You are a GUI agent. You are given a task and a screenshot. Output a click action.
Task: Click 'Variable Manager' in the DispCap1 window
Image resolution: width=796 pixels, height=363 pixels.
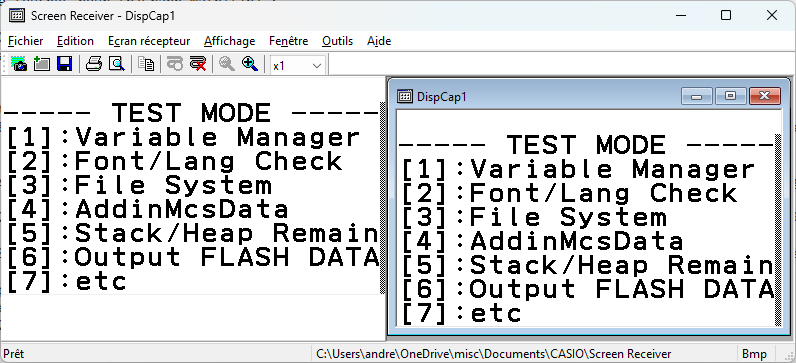click(613, 170)
